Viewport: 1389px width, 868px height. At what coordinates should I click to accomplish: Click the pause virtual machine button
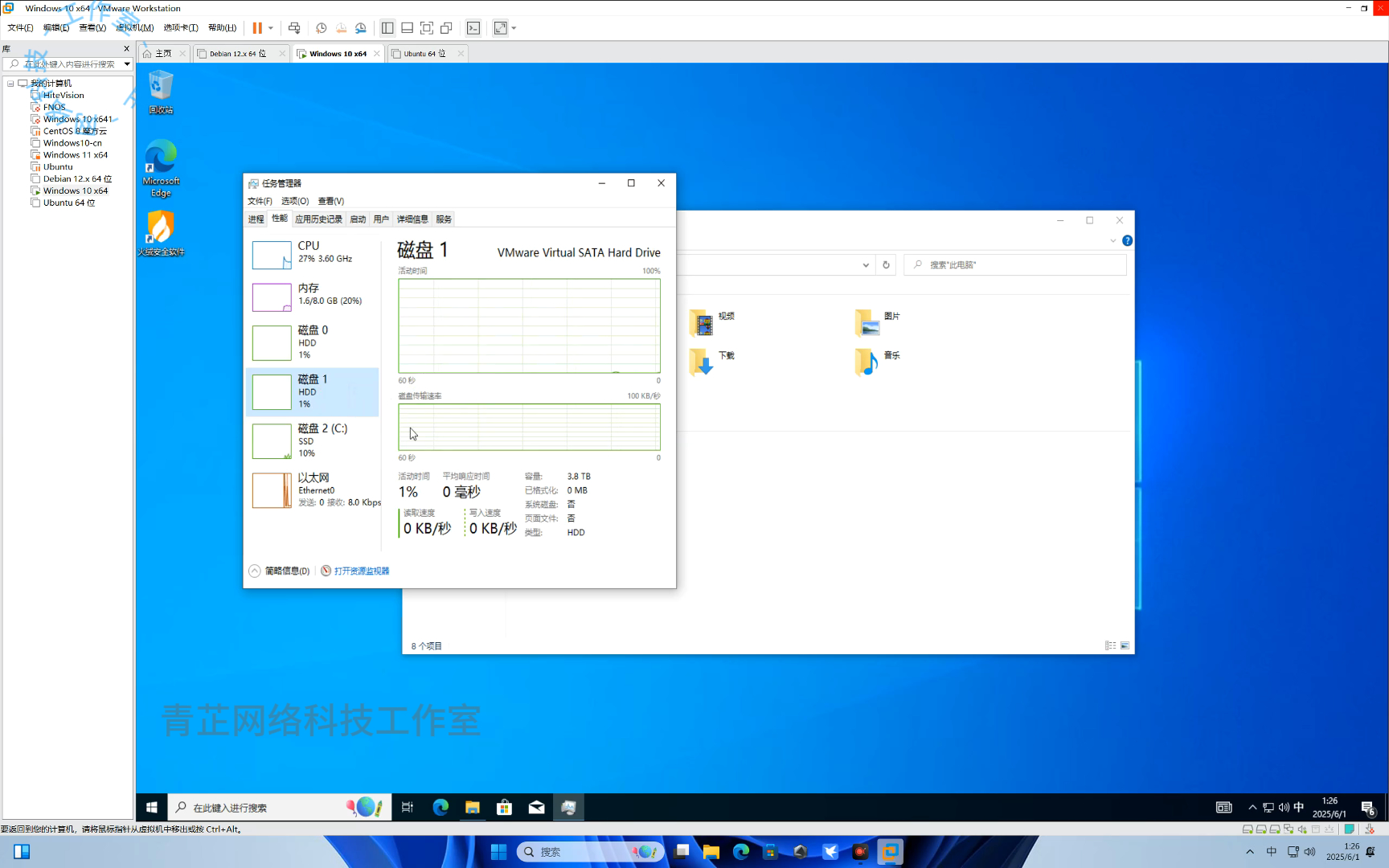[x=257, y=28]
